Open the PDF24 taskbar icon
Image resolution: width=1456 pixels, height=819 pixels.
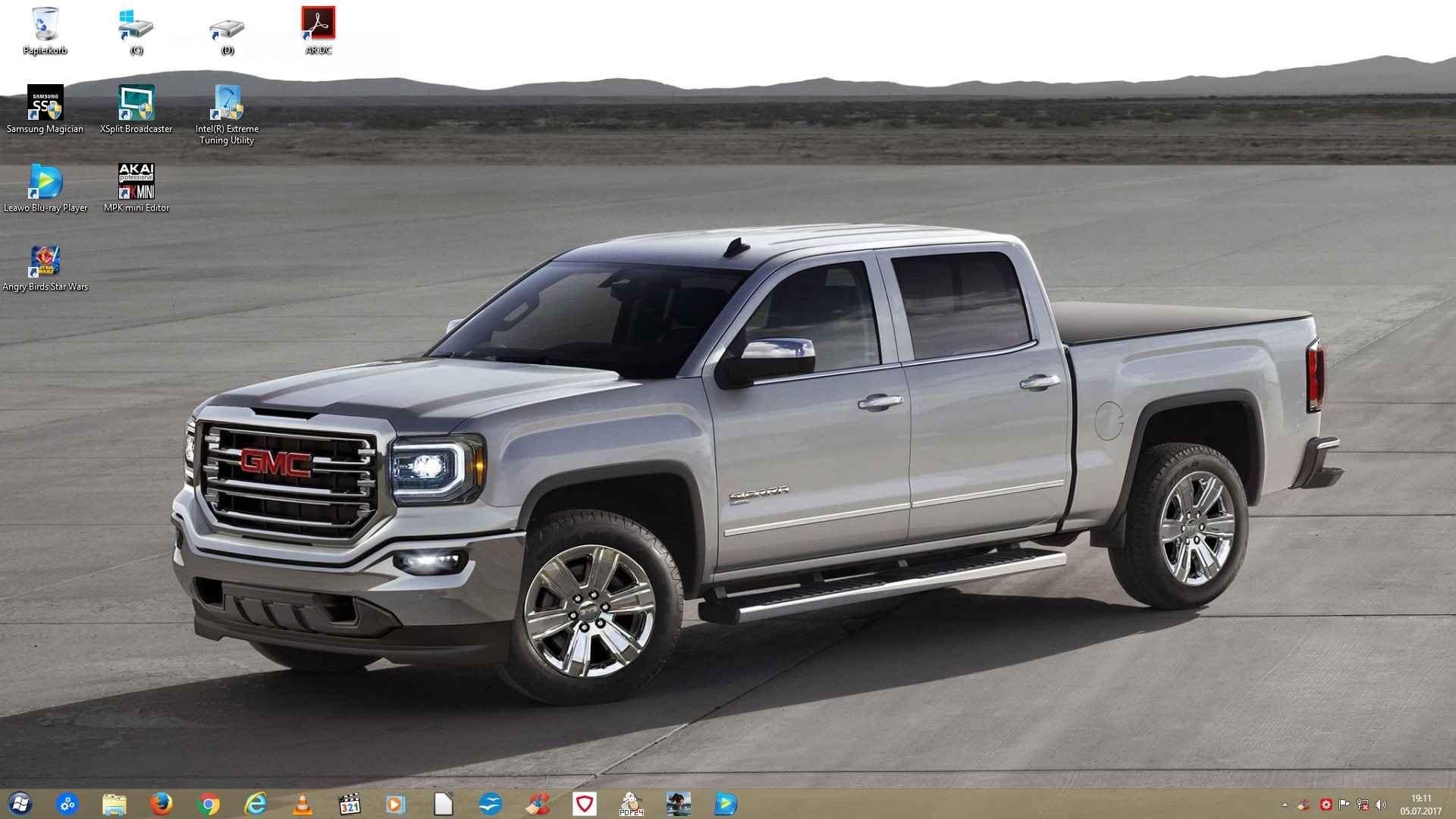click(x=631, y=804)
